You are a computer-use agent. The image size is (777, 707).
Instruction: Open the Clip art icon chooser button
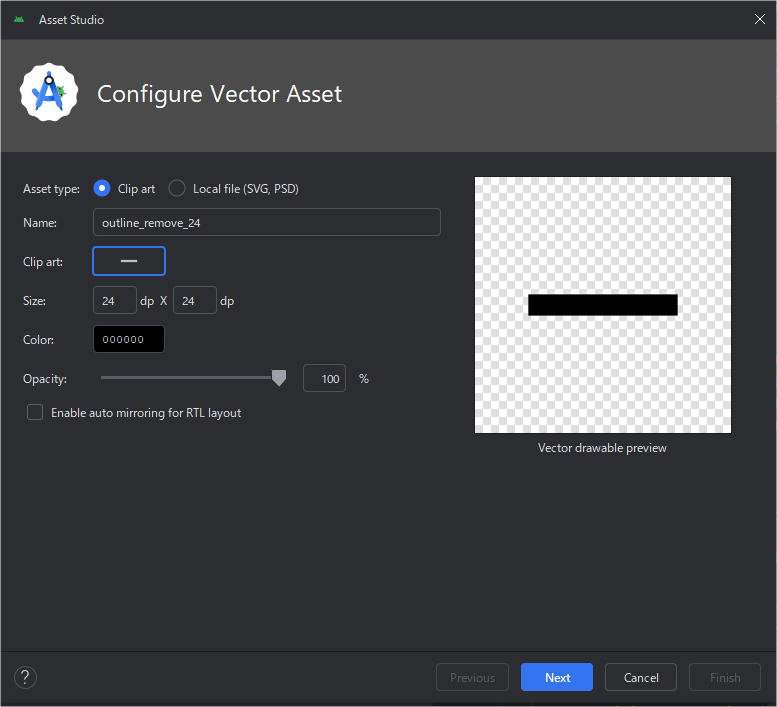coord(129,261)
